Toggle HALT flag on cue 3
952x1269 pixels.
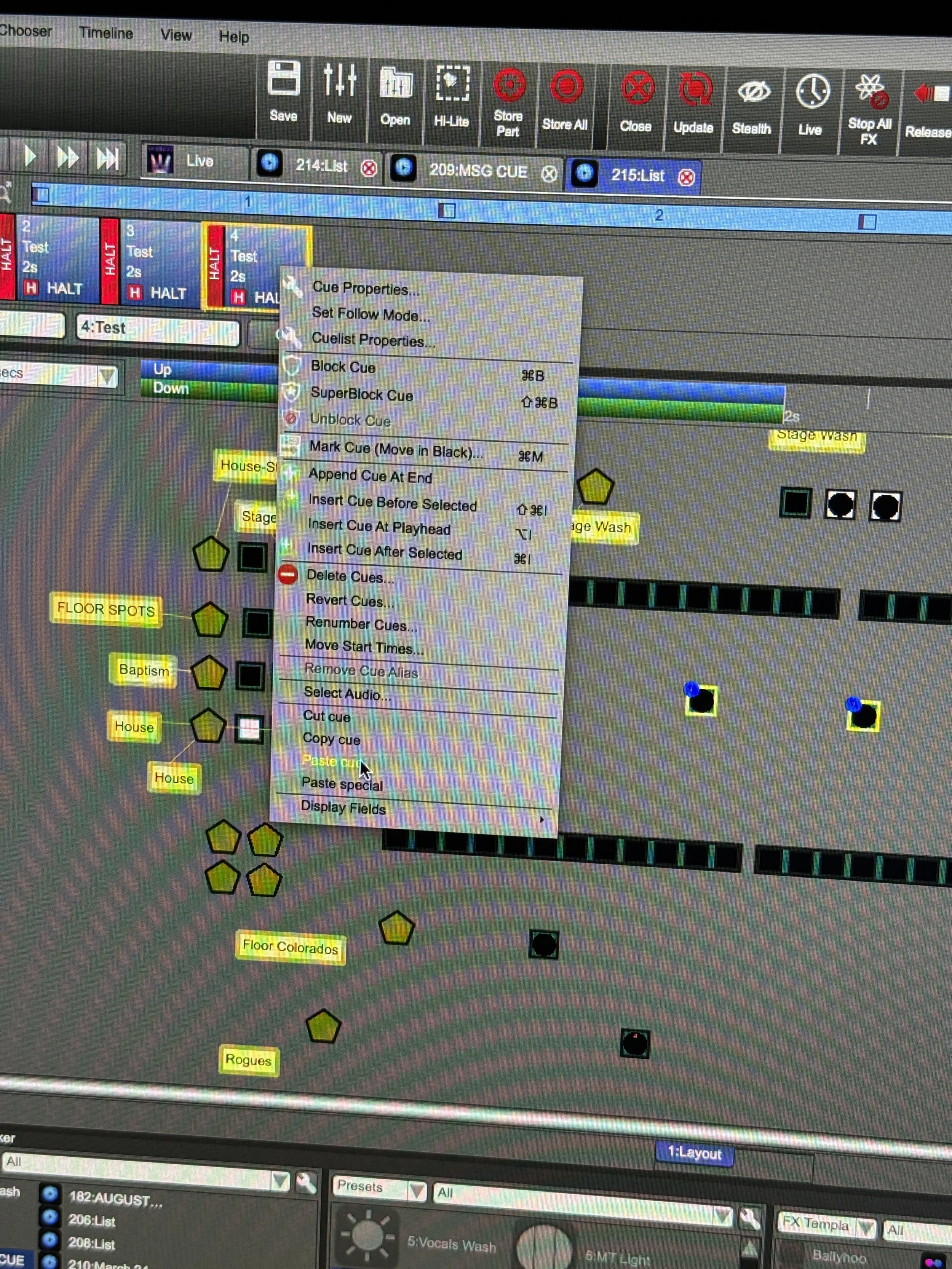[134, 293]
